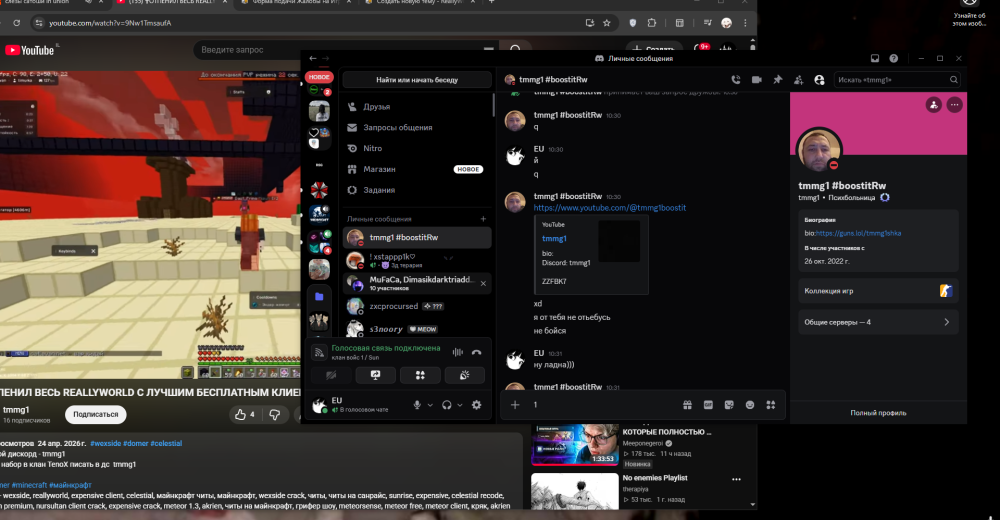Start a video call in Discord

(756, 80)
